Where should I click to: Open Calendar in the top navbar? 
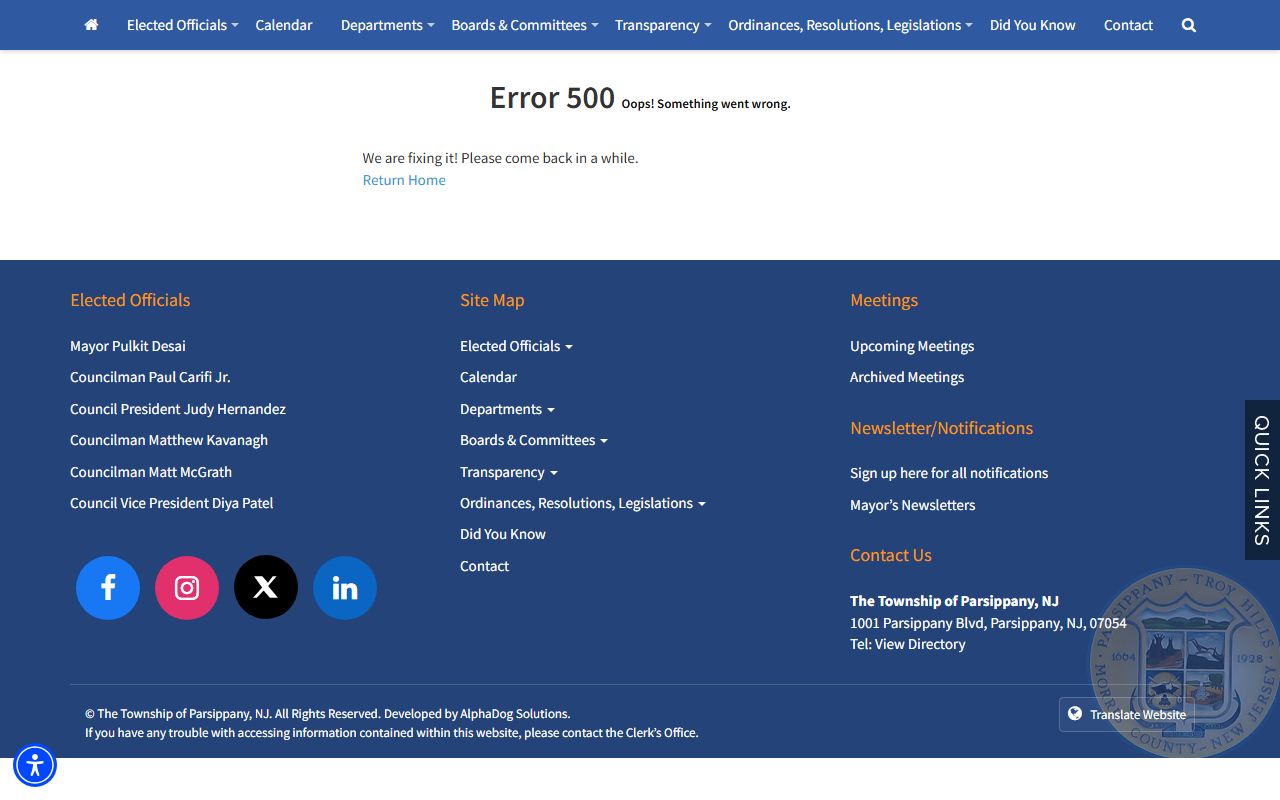pyautogui.click(x=284, y=25)
